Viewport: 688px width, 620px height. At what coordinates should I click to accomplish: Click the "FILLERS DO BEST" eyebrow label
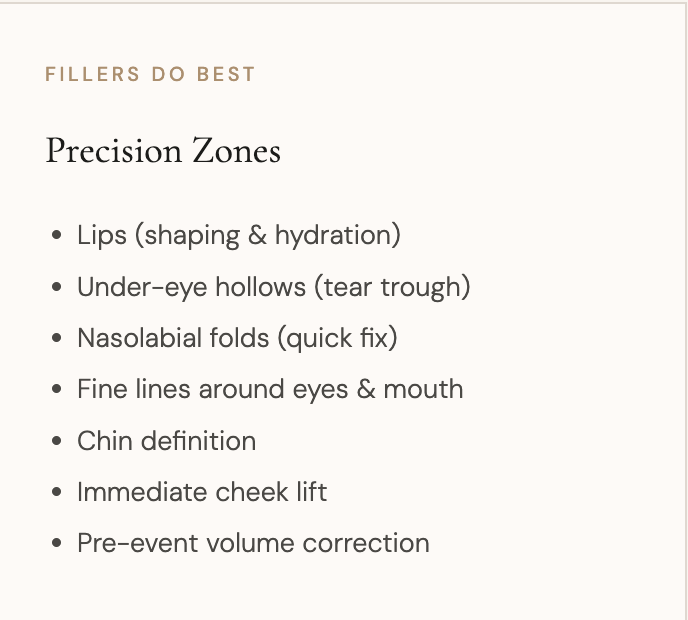150,74
